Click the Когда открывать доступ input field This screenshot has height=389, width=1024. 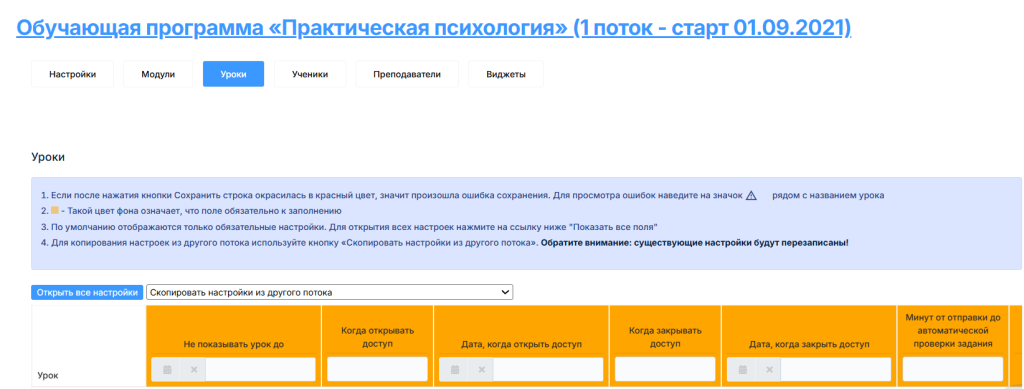pyautogui.click(x=377, y=369)
